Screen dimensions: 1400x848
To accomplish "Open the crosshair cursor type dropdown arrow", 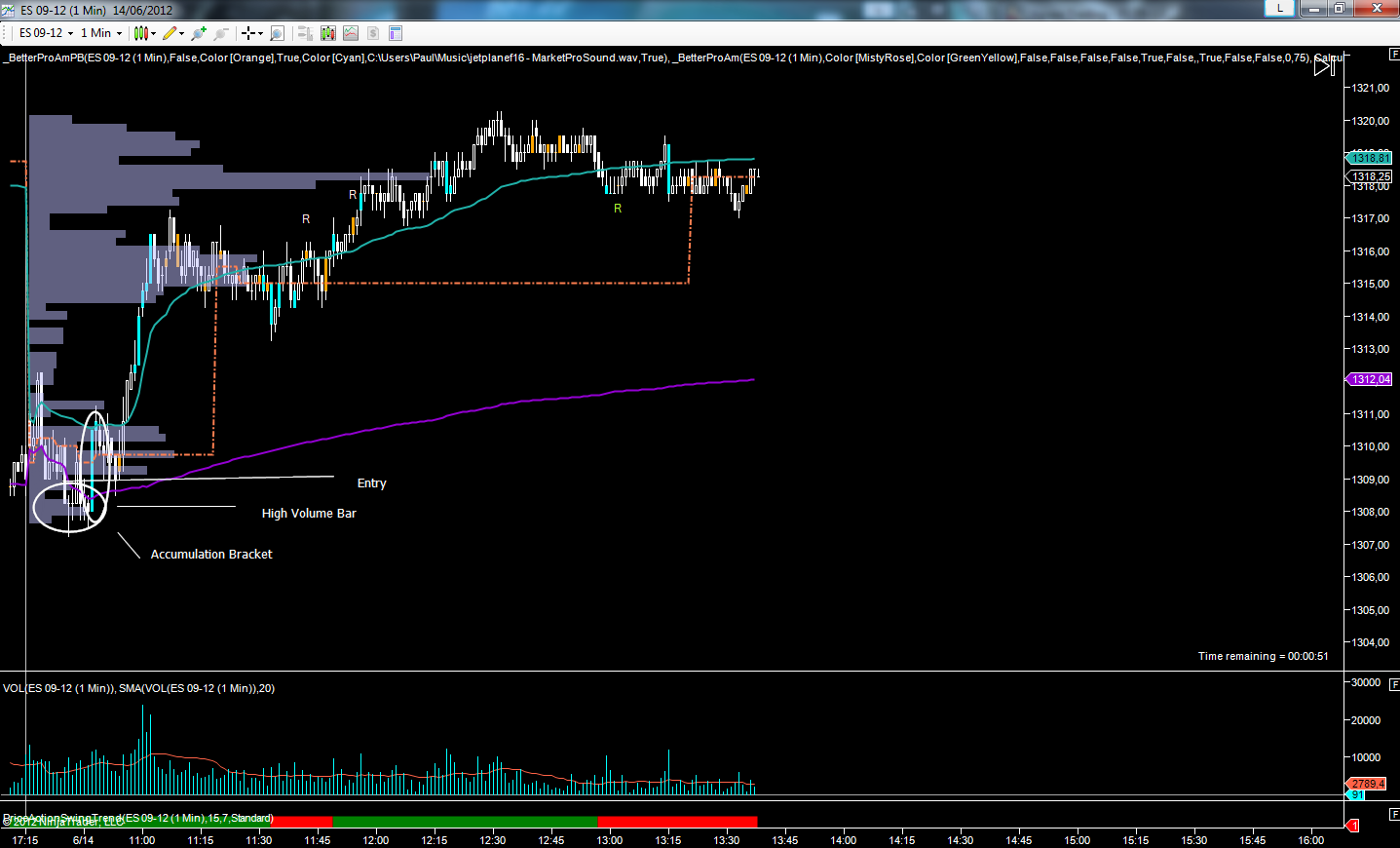I will [261, 33].
